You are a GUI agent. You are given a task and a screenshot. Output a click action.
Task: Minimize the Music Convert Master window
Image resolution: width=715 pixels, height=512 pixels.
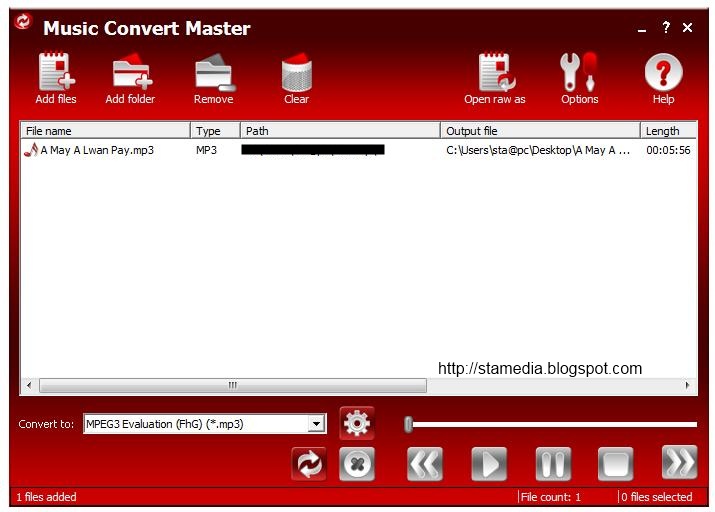point(642,30)
